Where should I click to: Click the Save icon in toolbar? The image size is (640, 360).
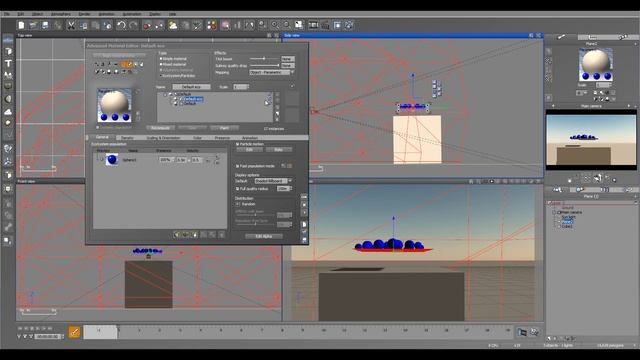click(x=45, y=25)
